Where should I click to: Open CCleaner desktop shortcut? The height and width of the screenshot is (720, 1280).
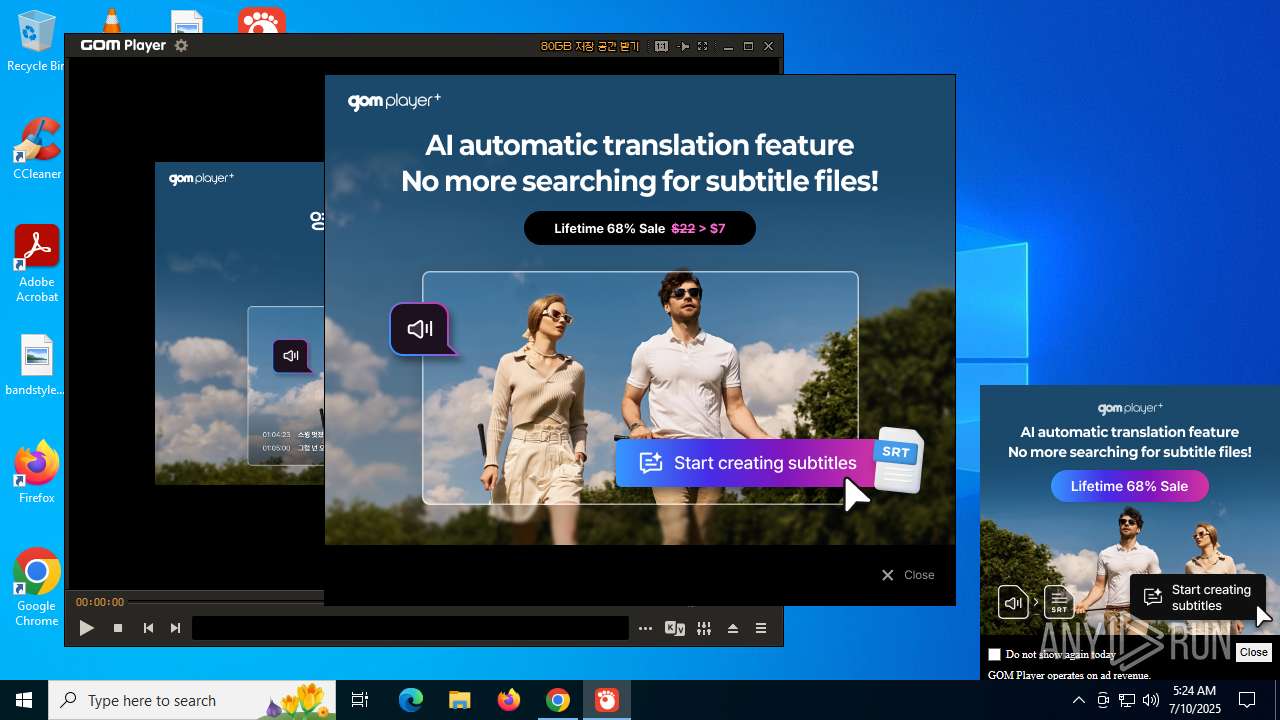[37, 150]
